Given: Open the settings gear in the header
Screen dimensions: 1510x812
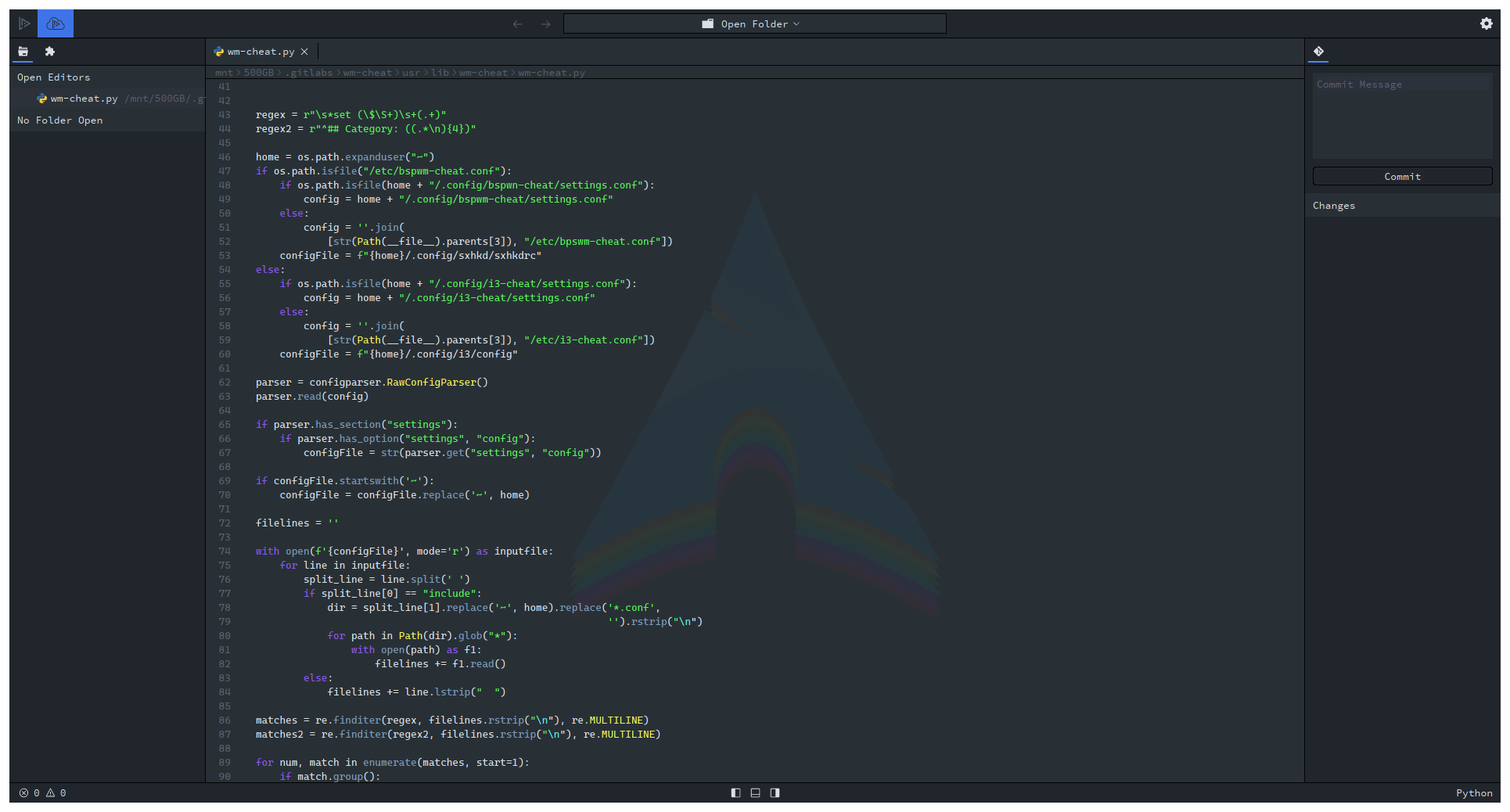Looking at the screenshot, I should [1486, 23].
